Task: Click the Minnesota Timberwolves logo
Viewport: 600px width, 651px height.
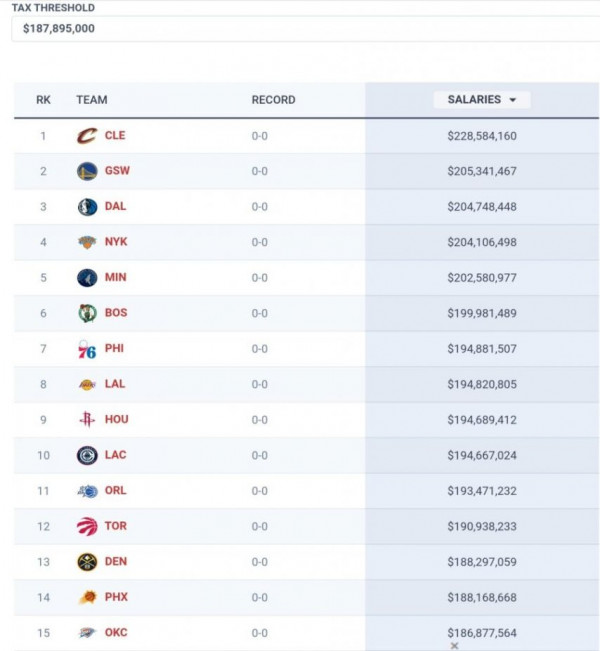Action: click(x=87, y=278)
